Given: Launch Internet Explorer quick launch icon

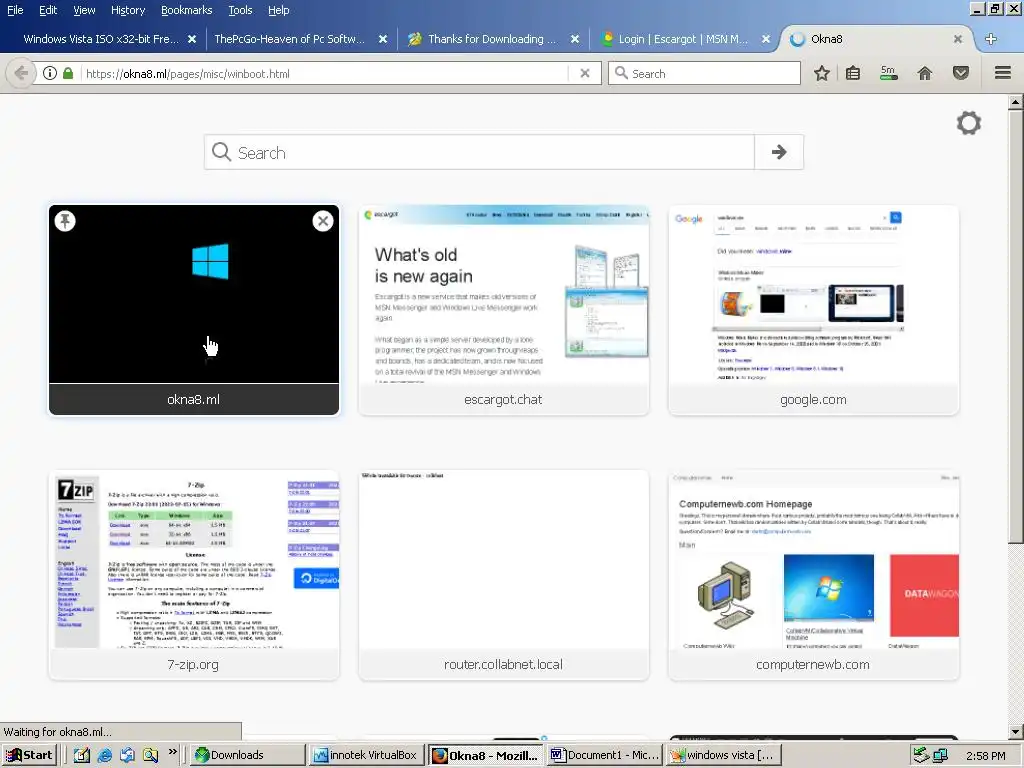Looking at the screenshot, I should (x=104, y=755).
